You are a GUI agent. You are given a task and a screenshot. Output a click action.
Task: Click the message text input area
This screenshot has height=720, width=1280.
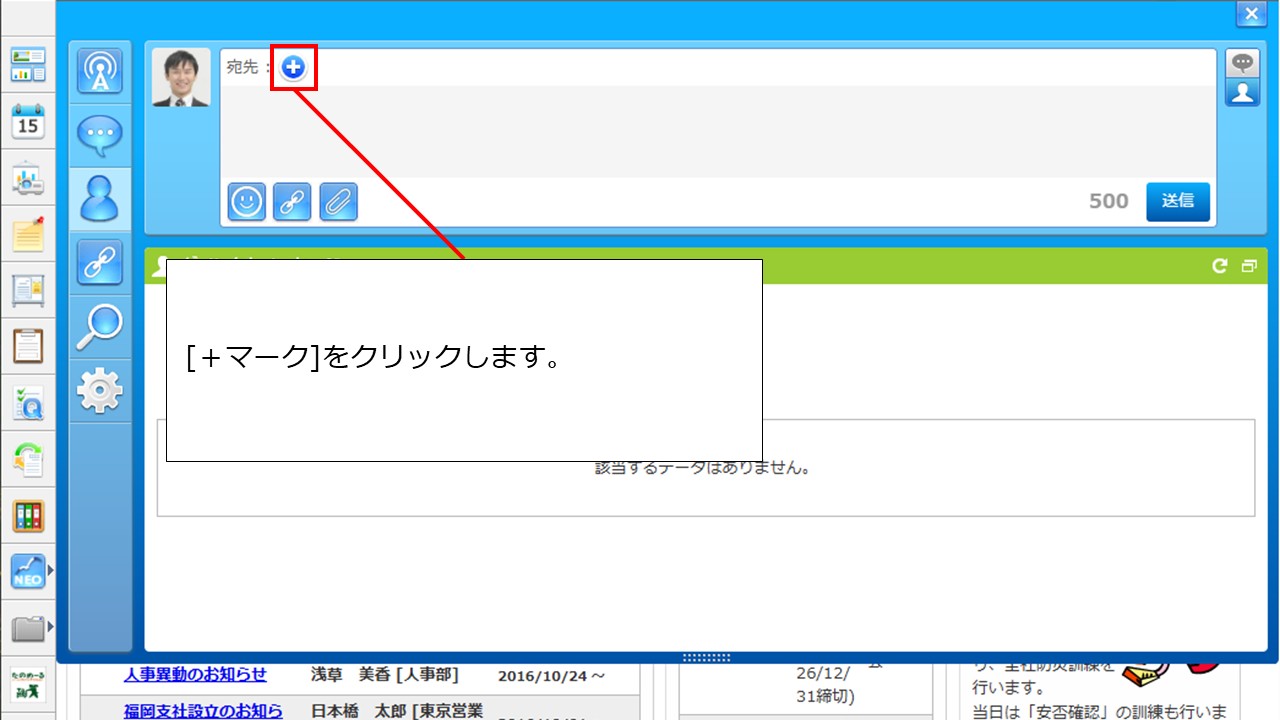[717, 130]
